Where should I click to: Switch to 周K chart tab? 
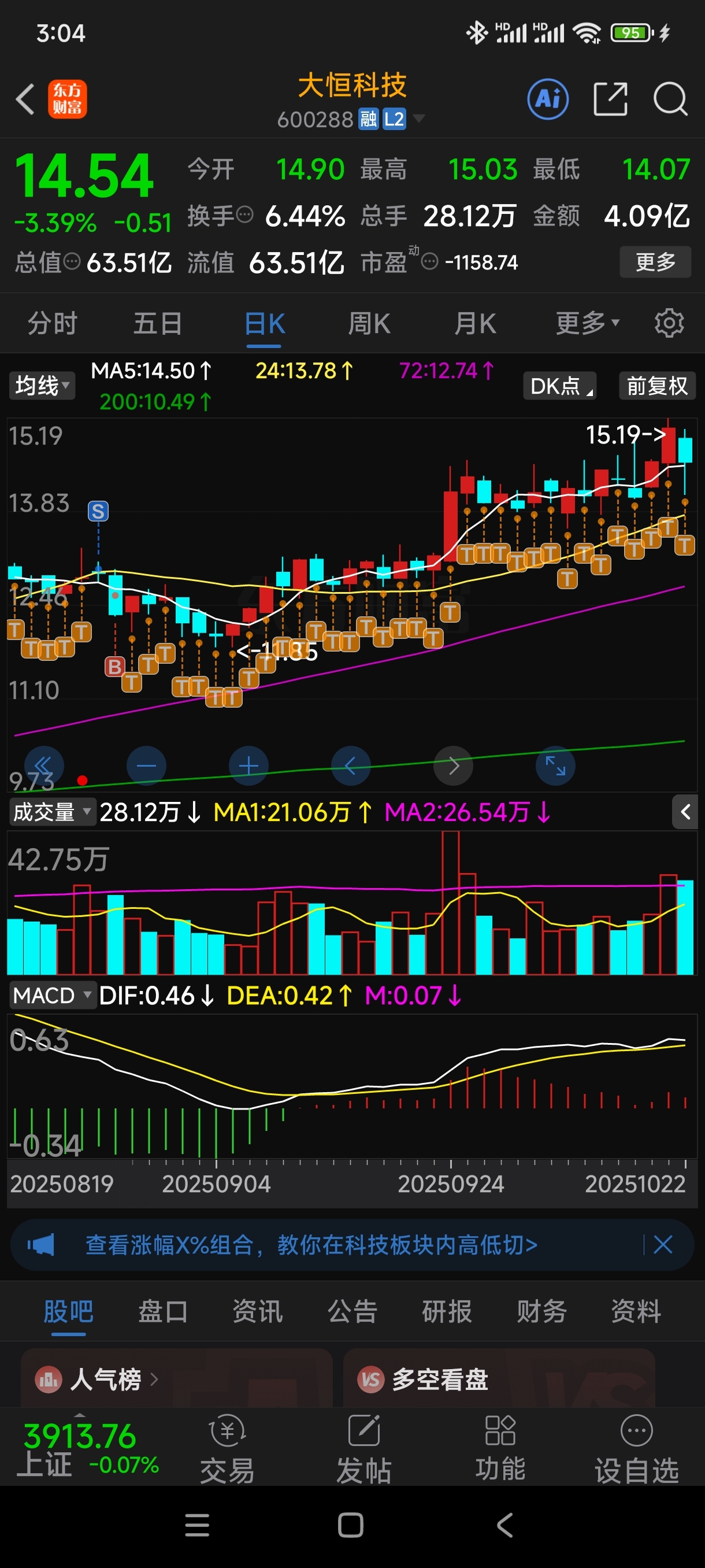click(x=369, y=323)
